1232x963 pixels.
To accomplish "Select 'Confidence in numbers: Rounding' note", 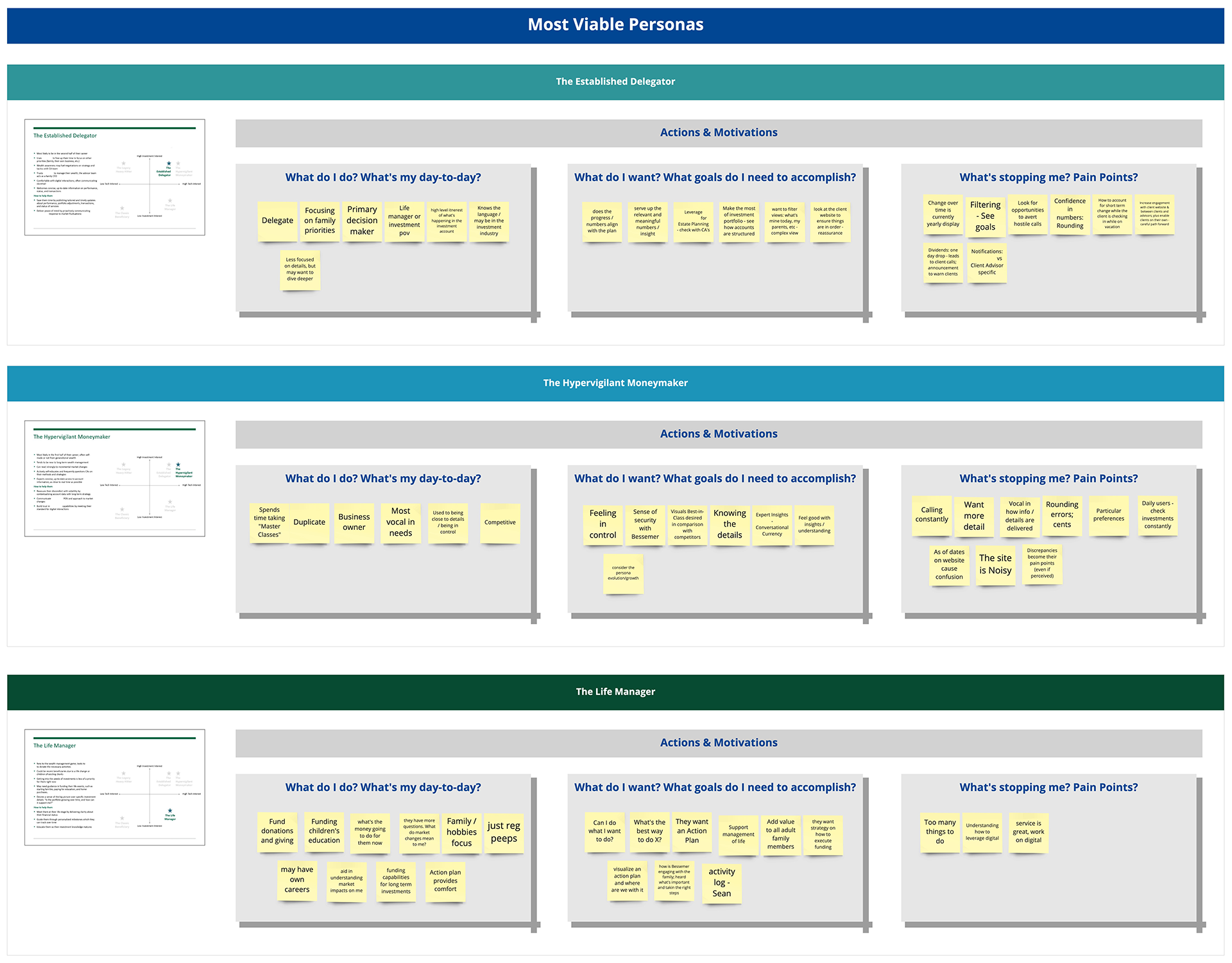I will pyautogui.click(x=1070, y=214).
